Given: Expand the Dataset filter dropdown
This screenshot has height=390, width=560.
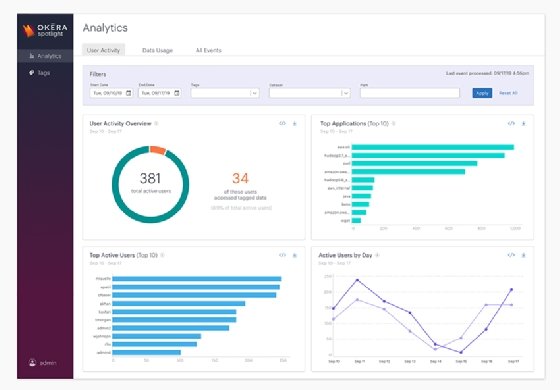Looking at the screenshot, I should tap(346, 93).
